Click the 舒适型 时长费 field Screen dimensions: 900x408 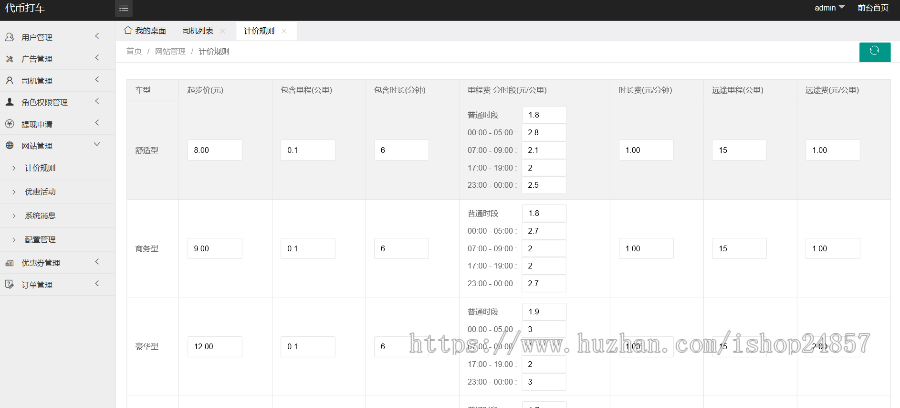click(x=646, y=150)
